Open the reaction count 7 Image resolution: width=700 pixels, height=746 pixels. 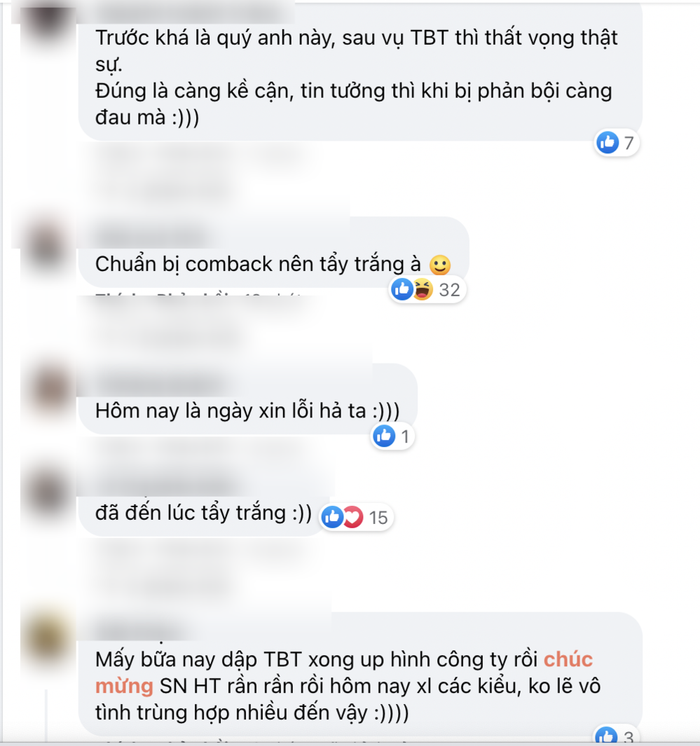pyautogui.click(x=629, y=143)
